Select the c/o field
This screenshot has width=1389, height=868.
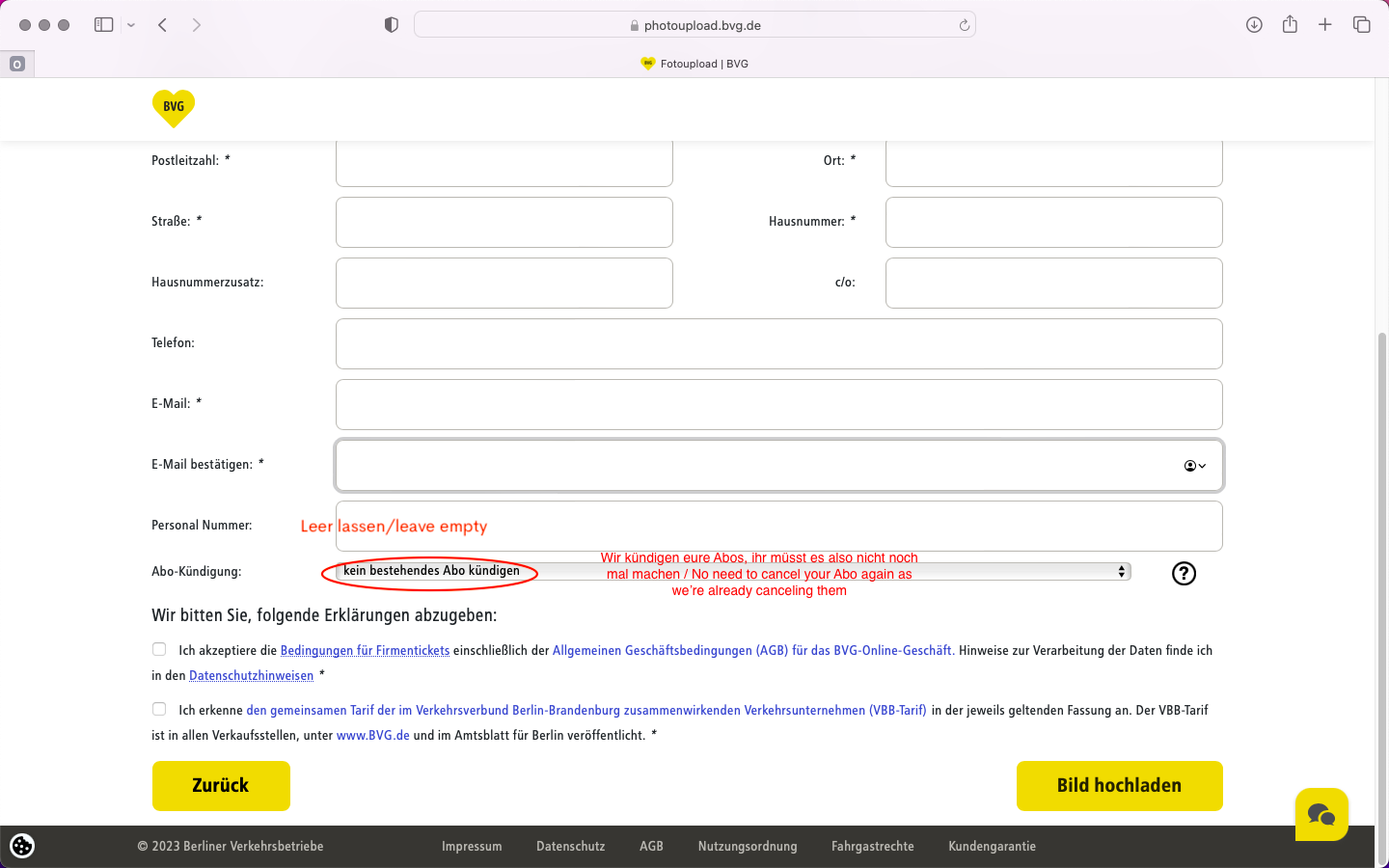(1054, 284)
